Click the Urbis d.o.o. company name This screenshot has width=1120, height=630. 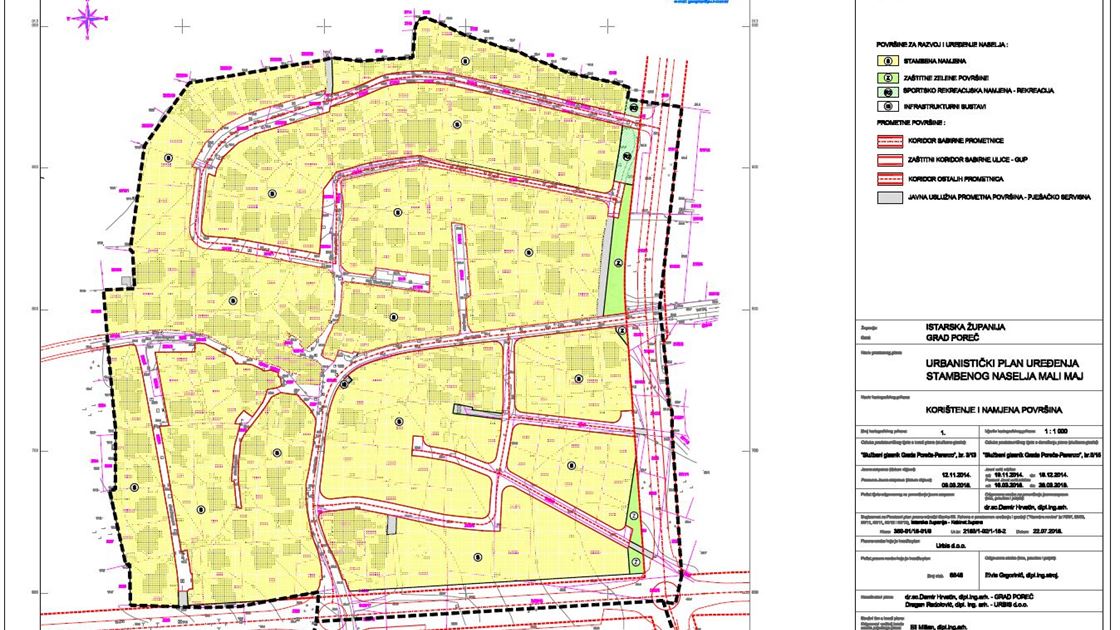tap(949, 546)
